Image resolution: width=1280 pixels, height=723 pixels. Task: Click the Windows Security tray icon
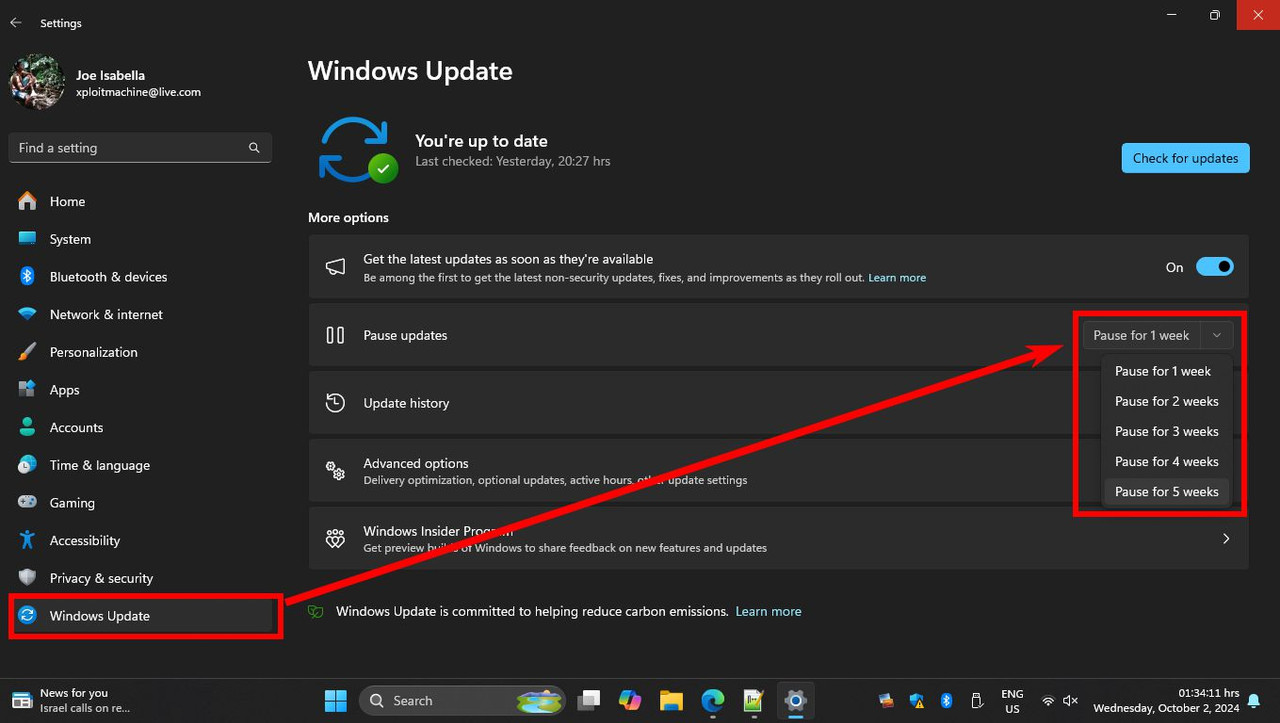[916, 701]
